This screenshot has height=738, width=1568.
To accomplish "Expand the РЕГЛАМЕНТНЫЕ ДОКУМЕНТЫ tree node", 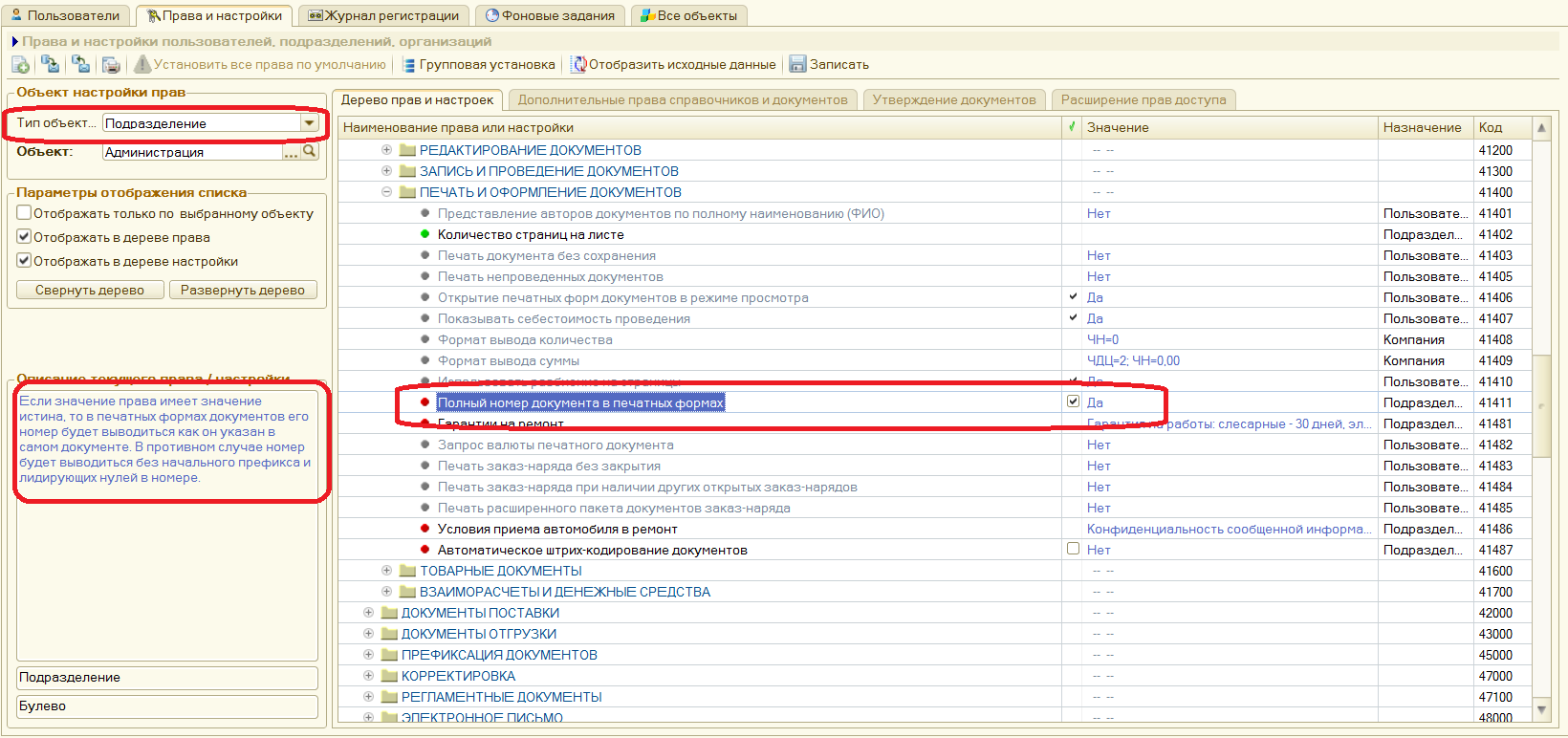I will point(368,696).
